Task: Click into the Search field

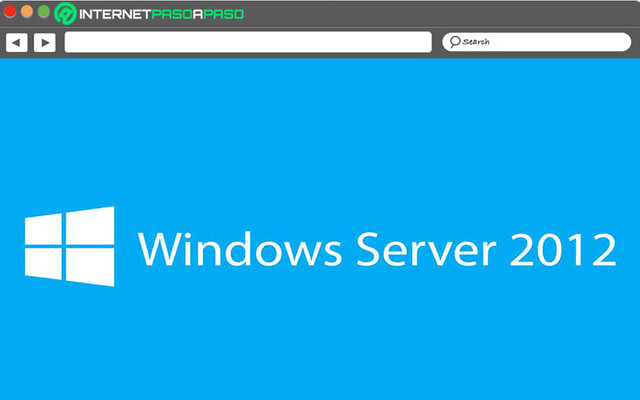Action: coord(536,42)
